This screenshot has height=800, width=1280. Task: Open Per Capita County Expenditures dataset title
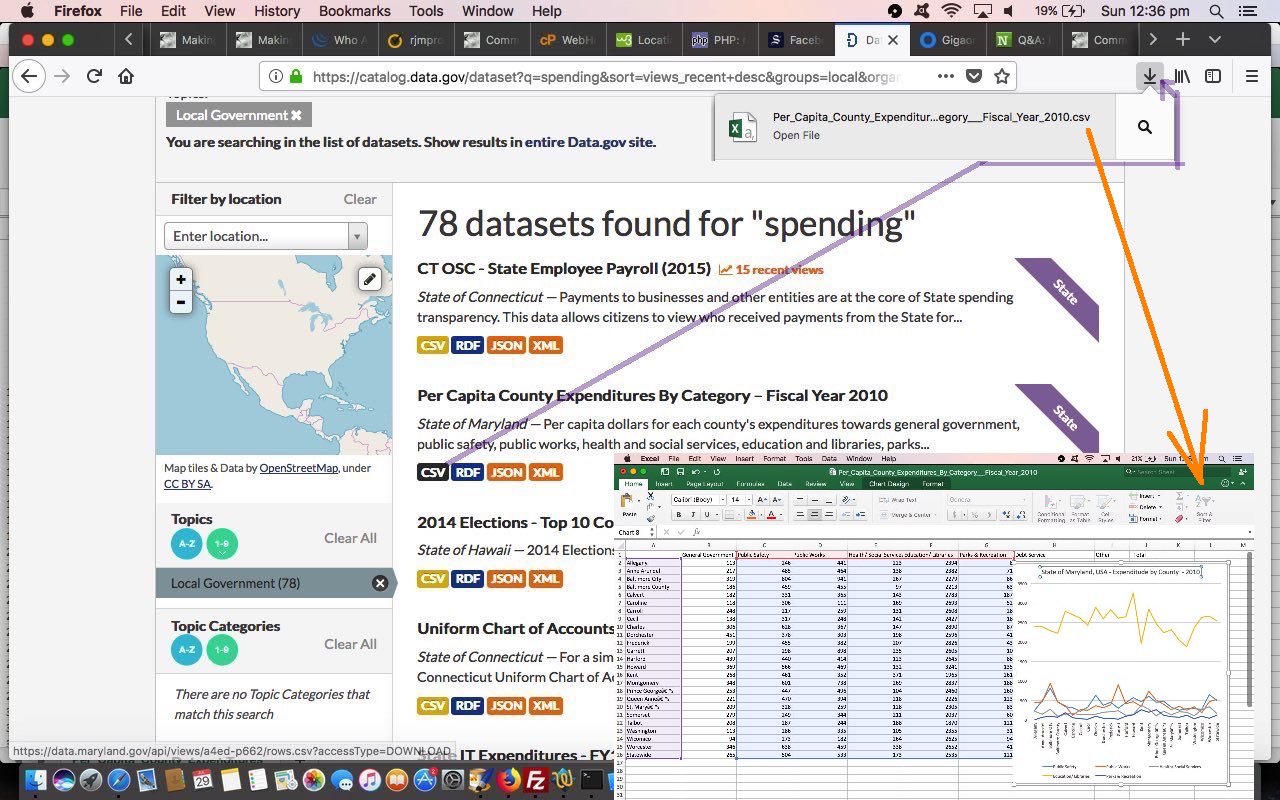pos(652,395)
